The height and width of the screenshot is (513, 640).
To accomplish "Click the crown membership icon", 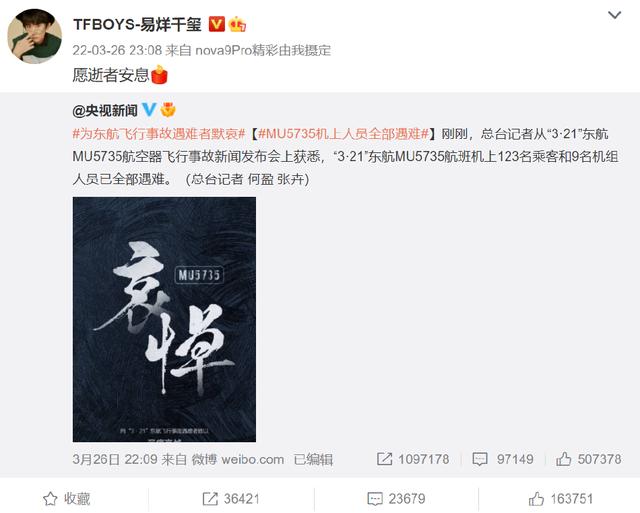I will tap(237, 24).
